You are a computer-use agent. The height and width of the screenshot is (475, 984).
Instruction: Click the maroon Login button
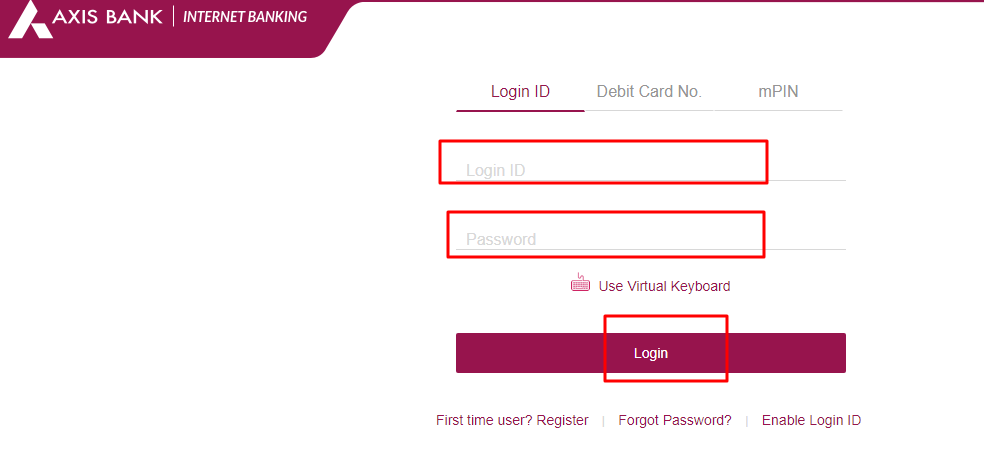(651, 353)
